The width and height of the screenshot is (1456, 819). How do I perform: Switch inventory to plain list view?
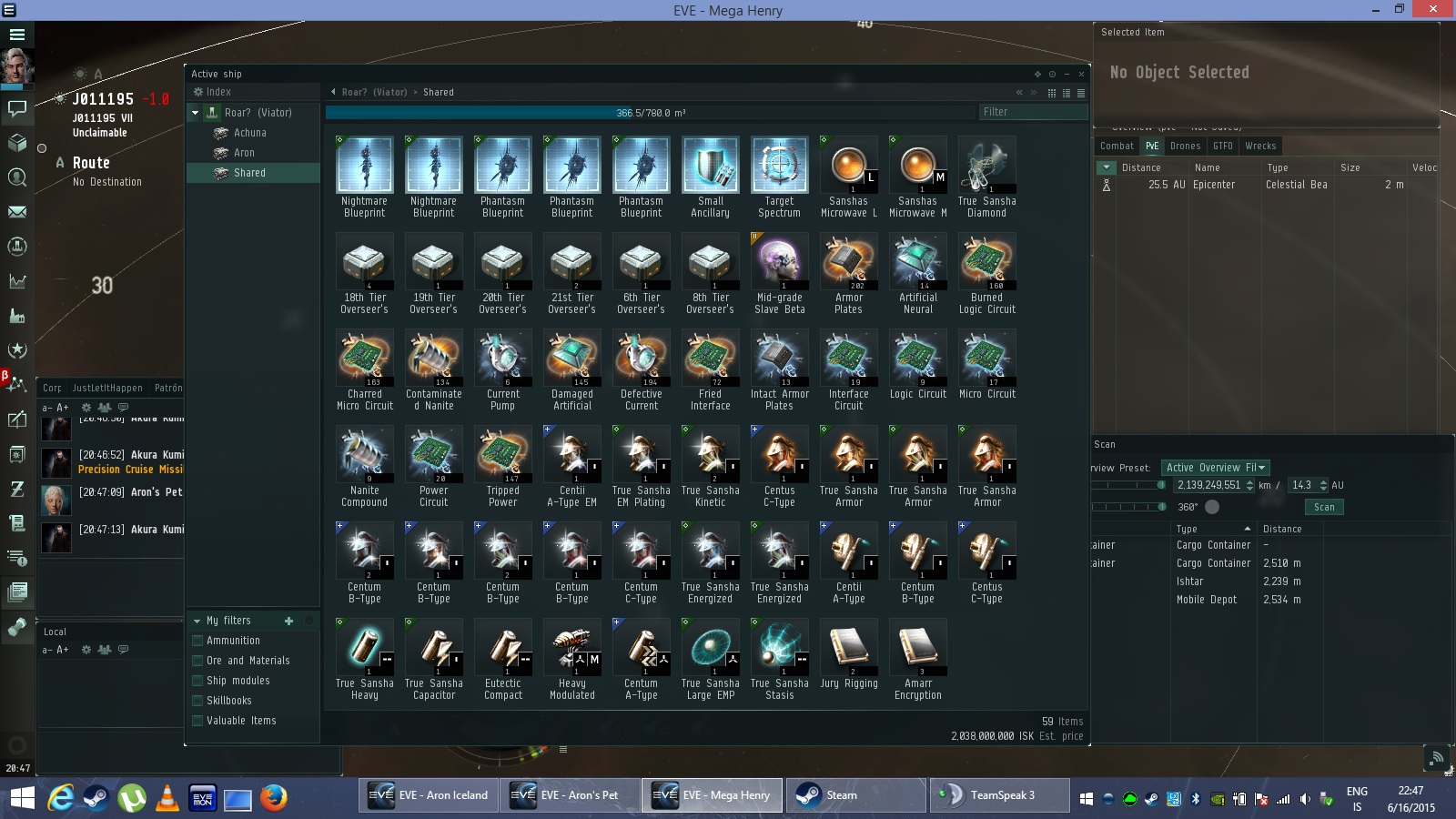1081,93
